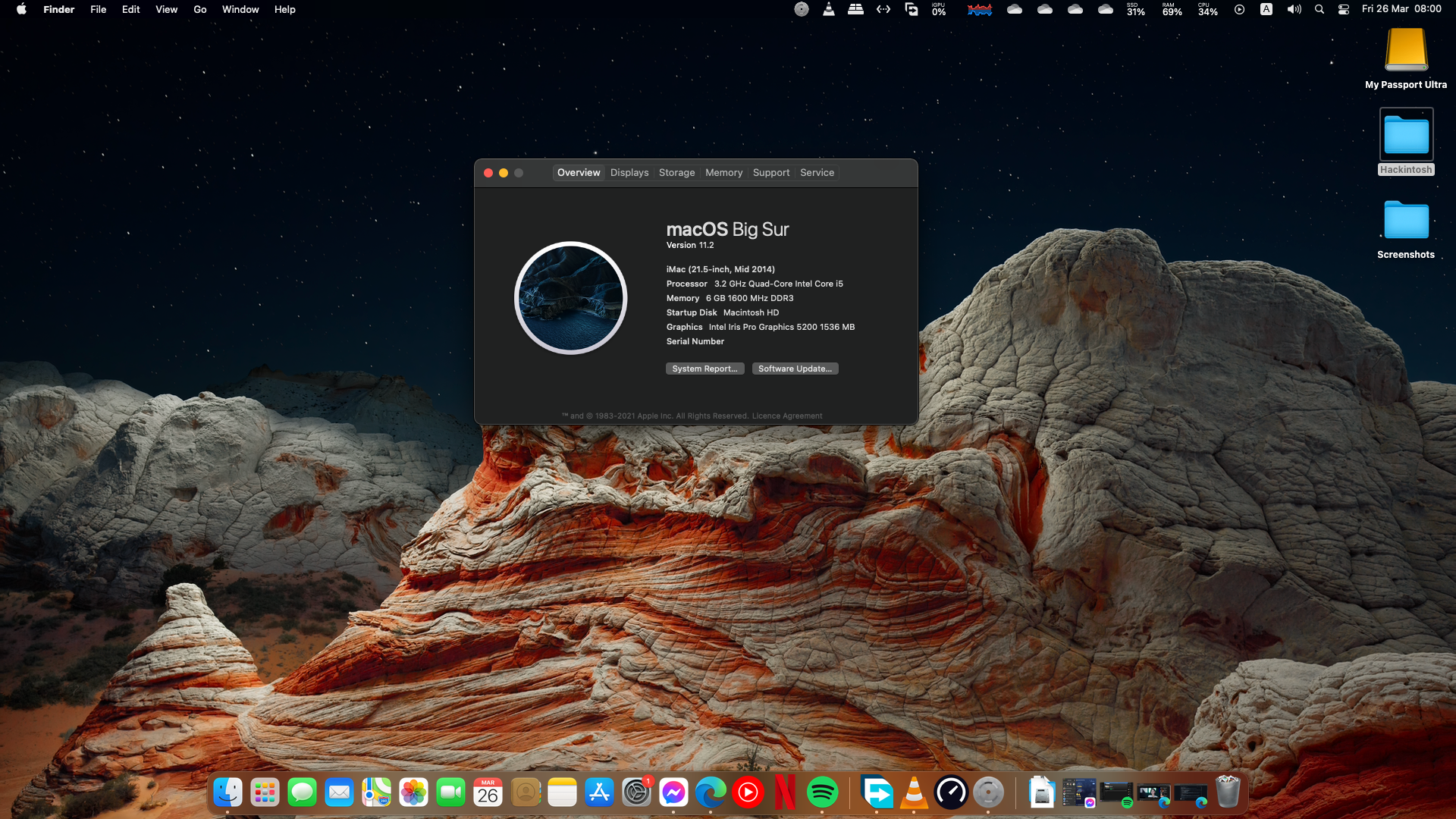Image resolution: width=1456 pixels, height=819 pixels.
Task: Open Maps from the Dock
Action: click(376, 793)
